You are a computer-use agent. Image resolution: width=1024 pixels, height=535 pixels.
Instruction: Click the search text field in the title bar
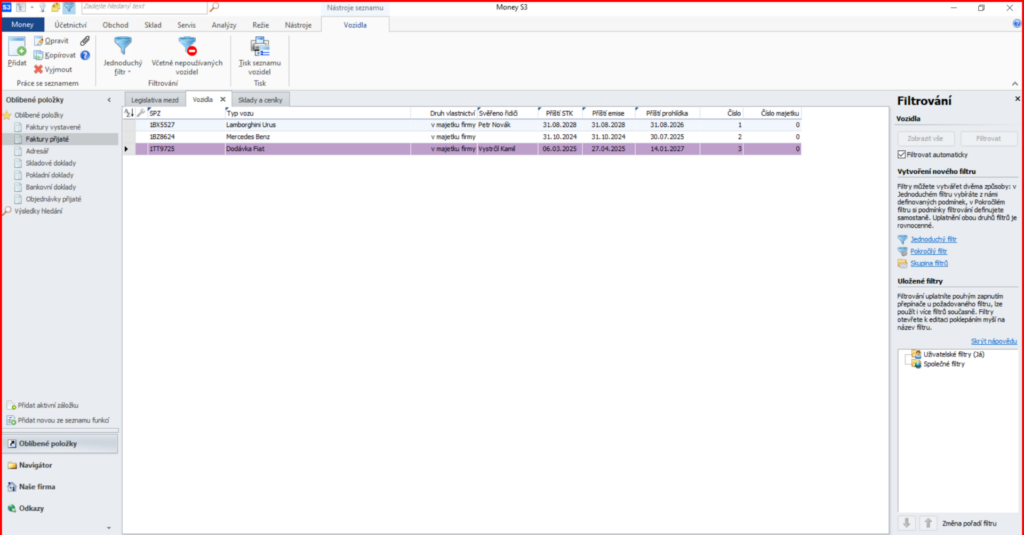point(143,7)
